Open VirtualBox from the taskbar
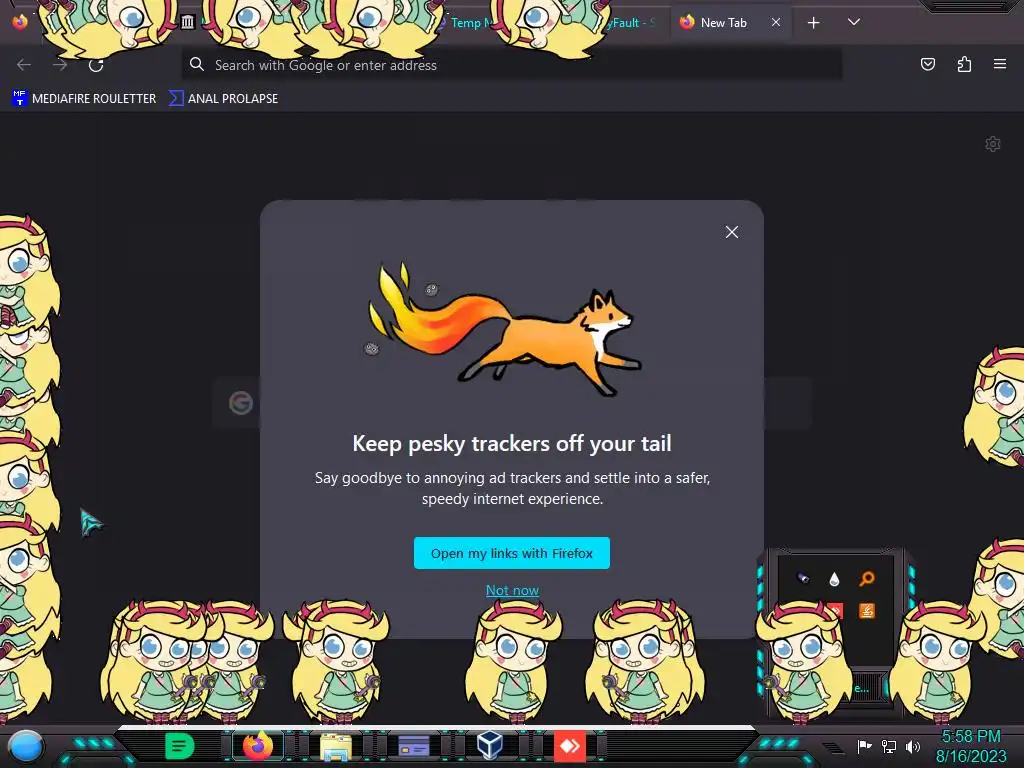Viewport: 1024px width, 768px height. point(490,745)
